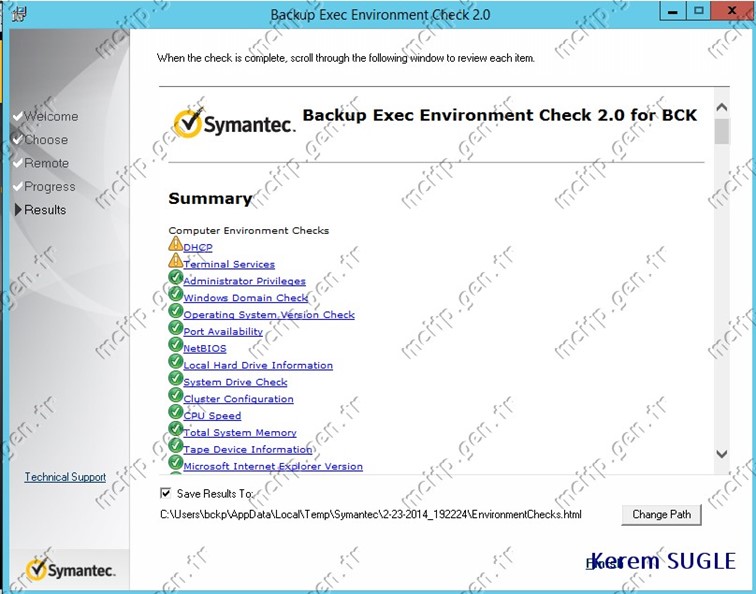Click the Change Path button
The image size is (756, 594).
coord(661,514)
